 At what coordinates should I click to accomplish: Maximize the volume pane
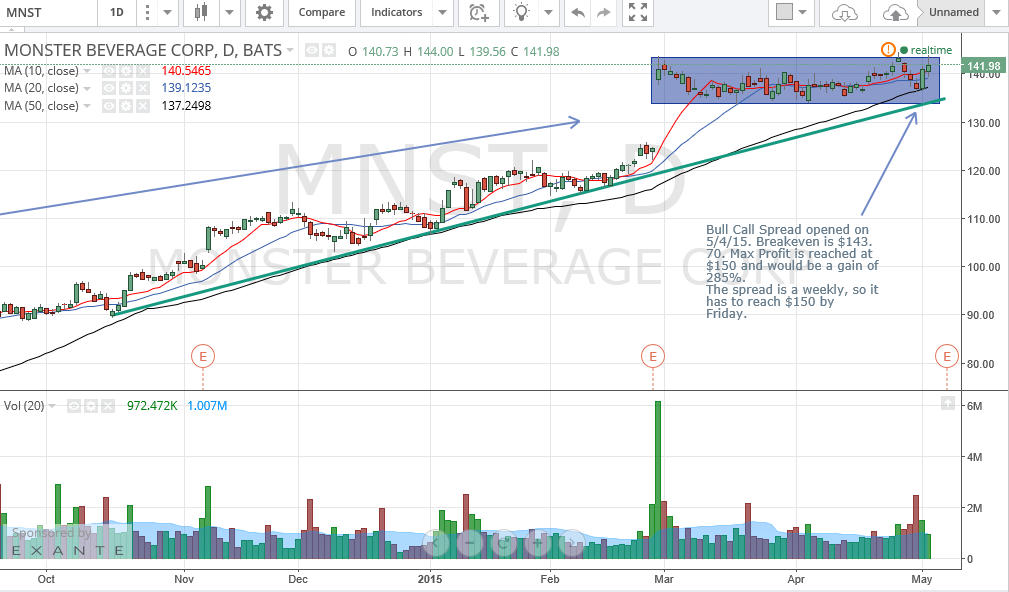tap(947, 403)
